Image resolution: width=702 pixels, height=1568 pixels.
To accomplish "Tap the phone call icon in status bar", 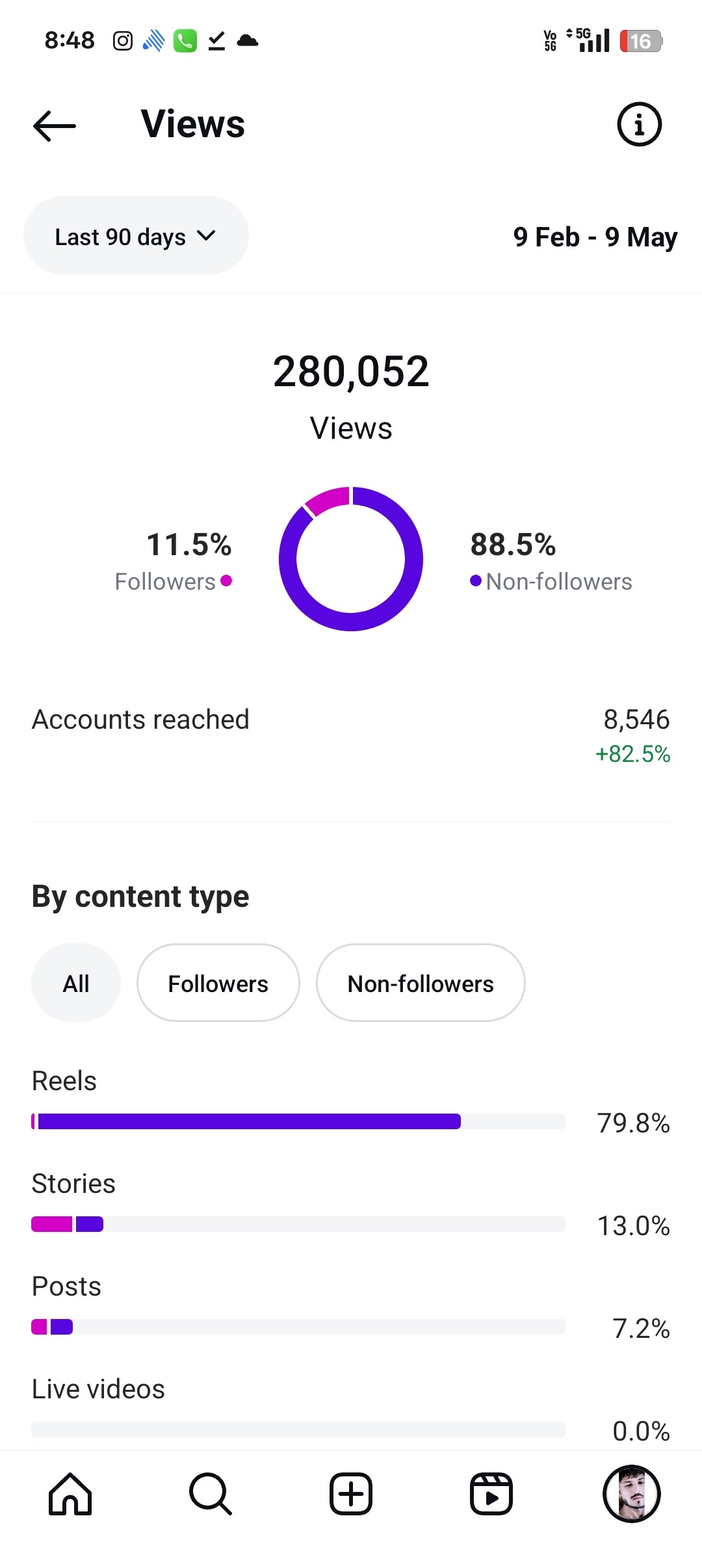I will click(185, 41).
